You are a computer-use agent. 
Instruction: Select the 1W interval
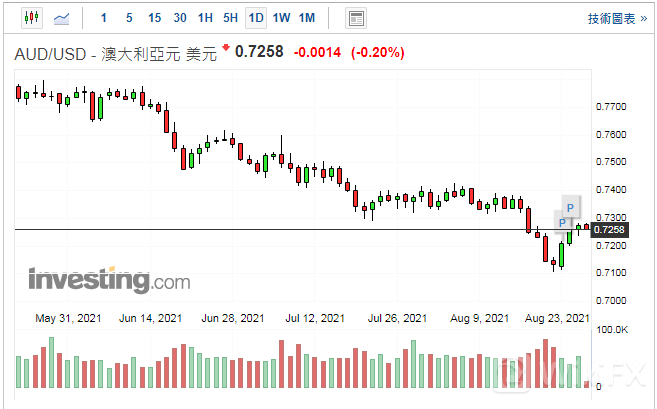click(281, 18)
